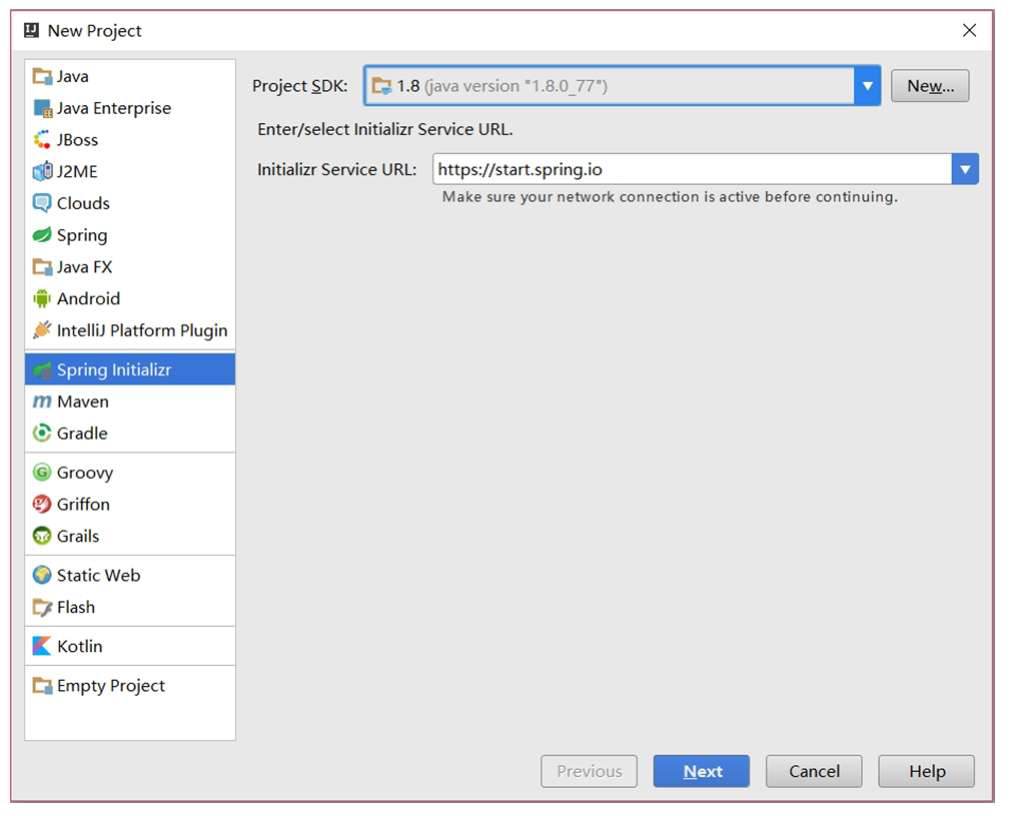Click the disabled Previous button

pyautogui.click(x=589, y=771)
